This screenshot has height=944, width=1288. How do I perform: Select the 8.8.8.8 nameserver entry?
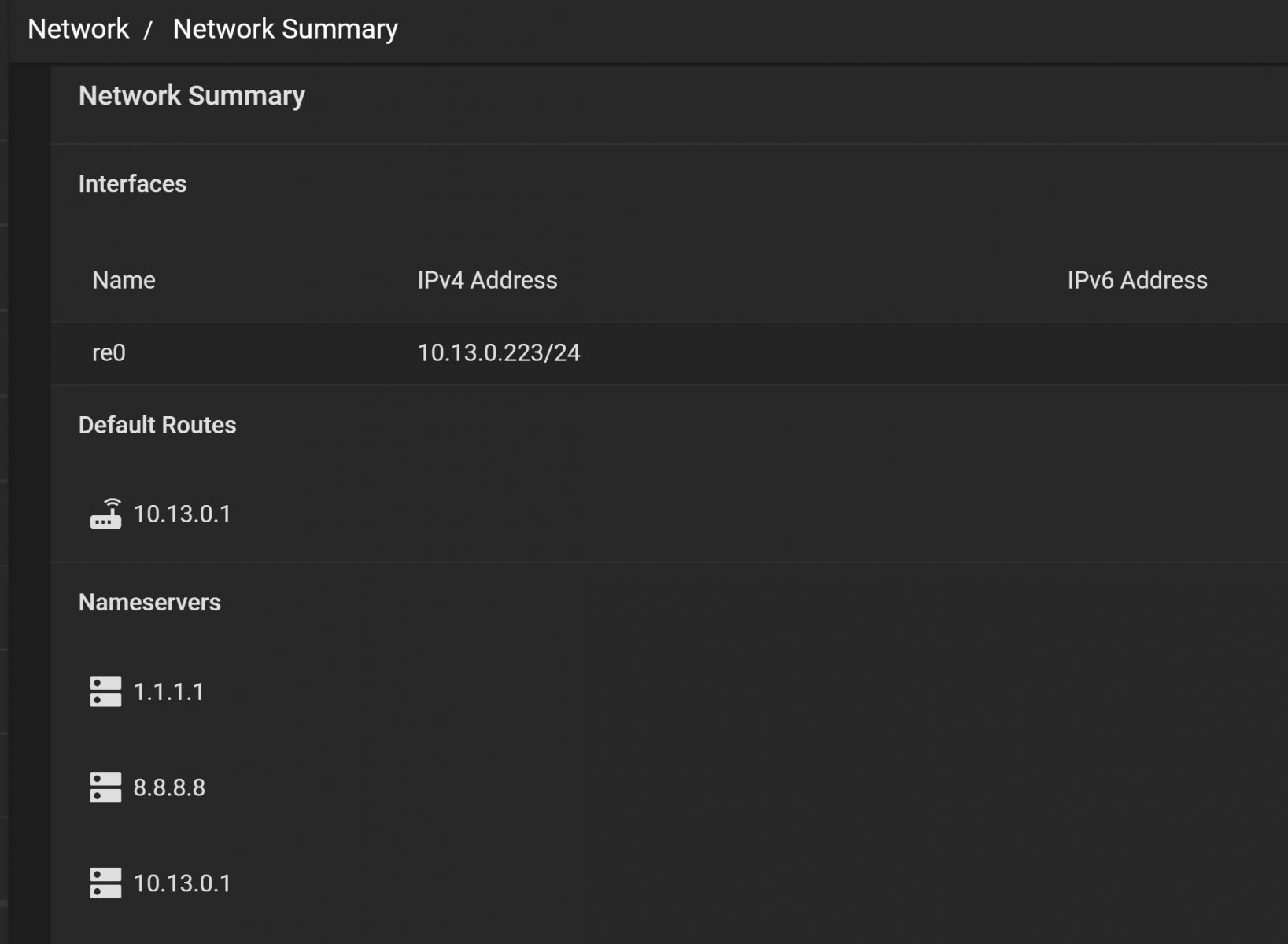click(169, 787)
